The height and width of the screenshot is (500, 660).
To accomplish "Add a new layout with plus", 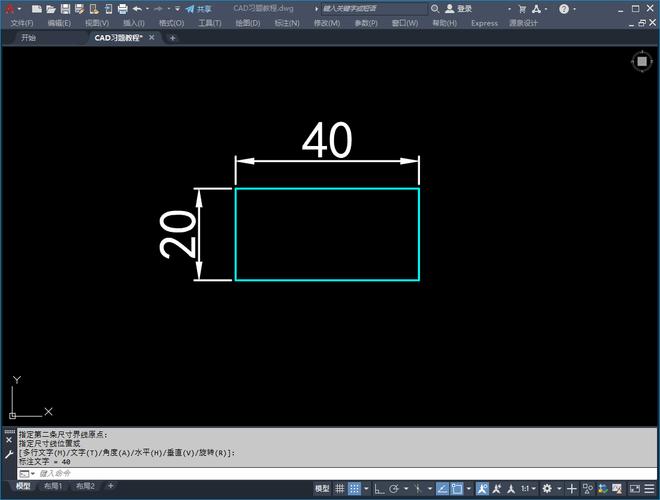I will [x=111, y=486].
